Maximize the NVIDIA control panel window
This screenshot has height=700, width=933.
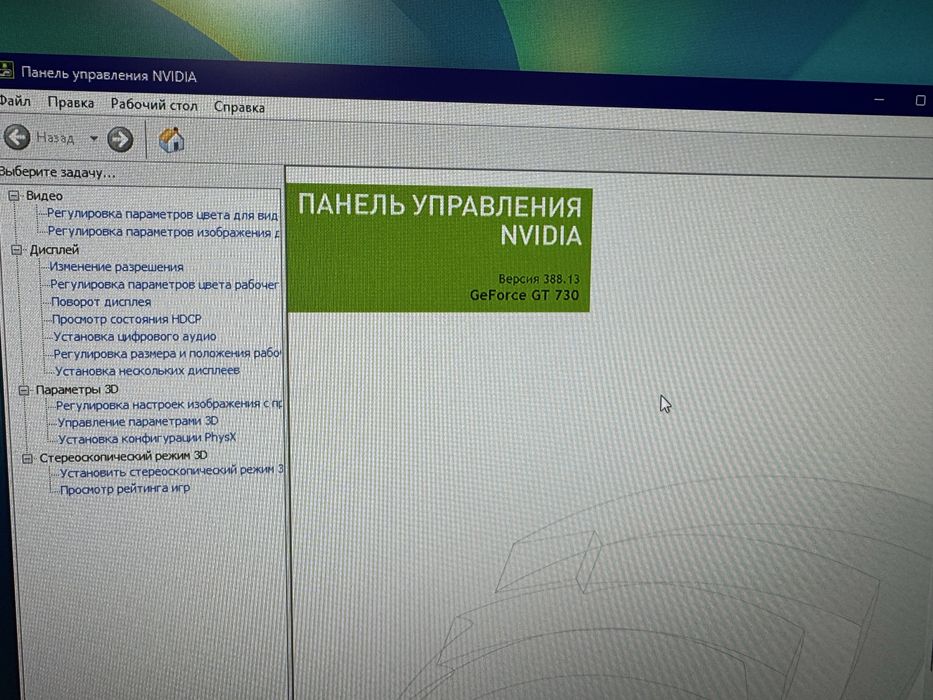(x=921, y=101)
